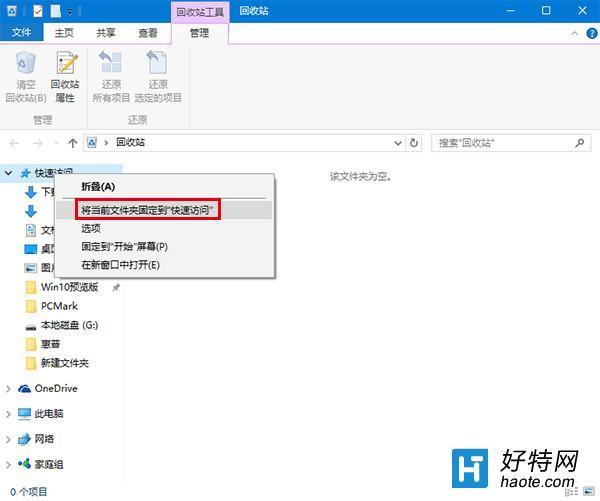The height and width of the screenshot is (501, 600).
Task: Open 本地磁盘 (G:) drive
Action: (x=62, y=325)
